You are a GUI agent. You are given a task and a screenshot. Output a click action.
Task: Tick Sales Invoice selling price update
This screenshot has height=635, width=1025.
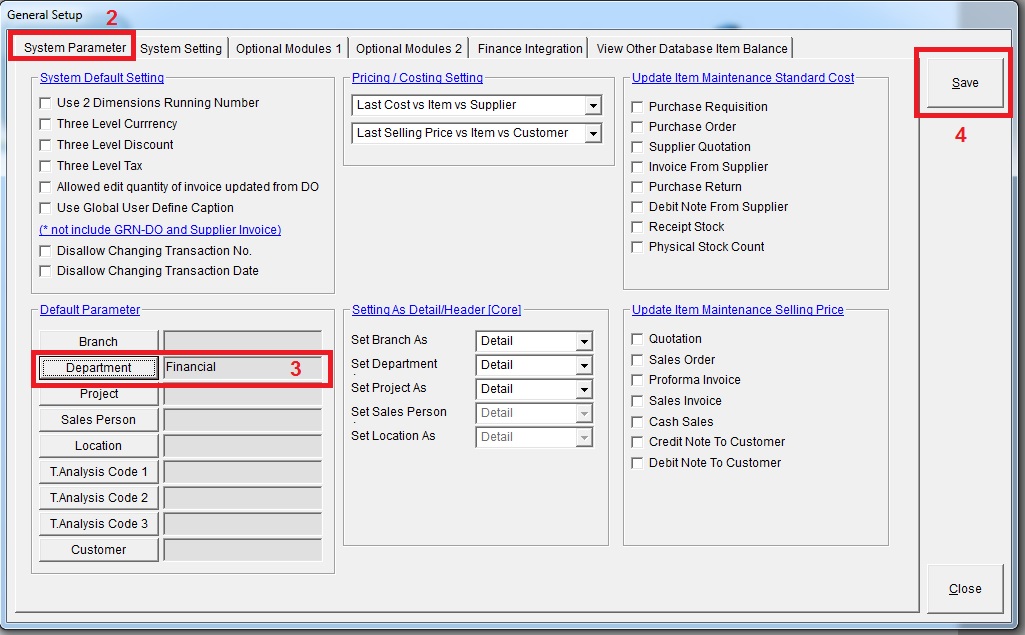coord(637,401)
